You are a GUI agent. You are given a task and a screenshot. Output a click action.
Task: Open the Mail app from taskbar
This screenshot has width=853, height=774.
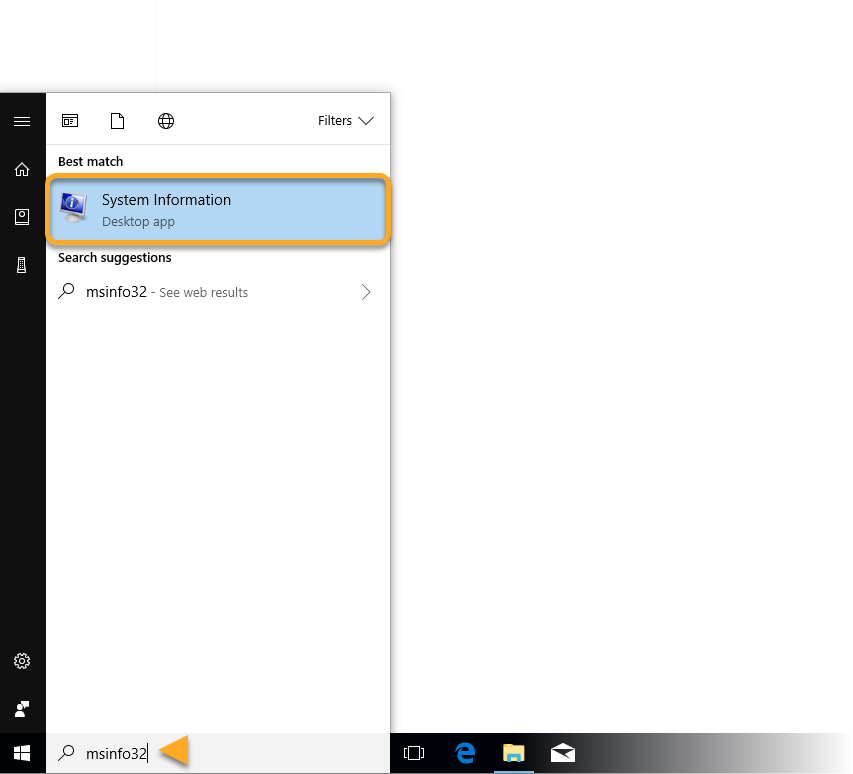pyautogui.click(x=563, y=753)
